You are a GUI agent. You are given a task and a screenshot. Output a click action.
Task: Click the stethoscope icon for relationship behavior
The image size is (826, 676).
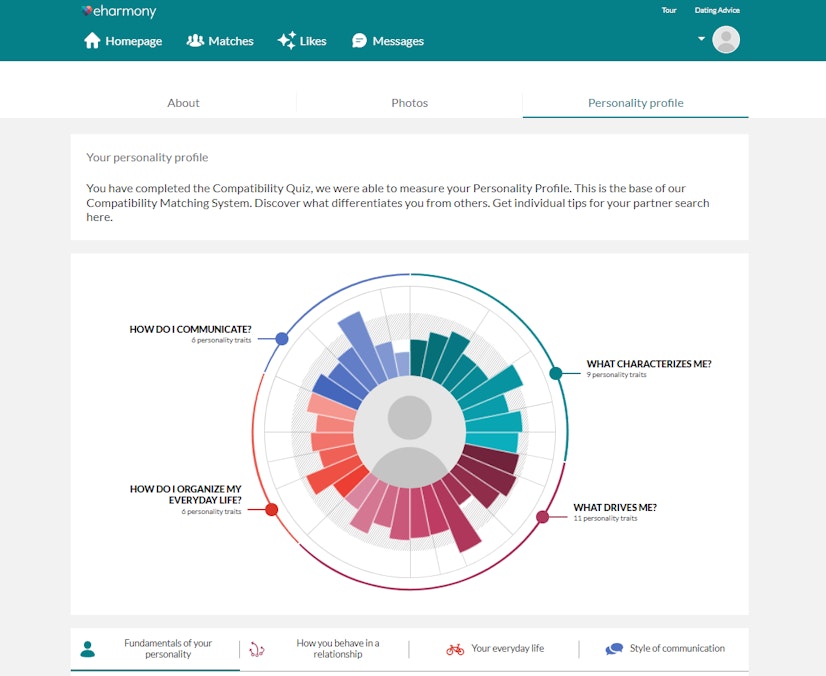pyautogui.click(x=257, y=648)
